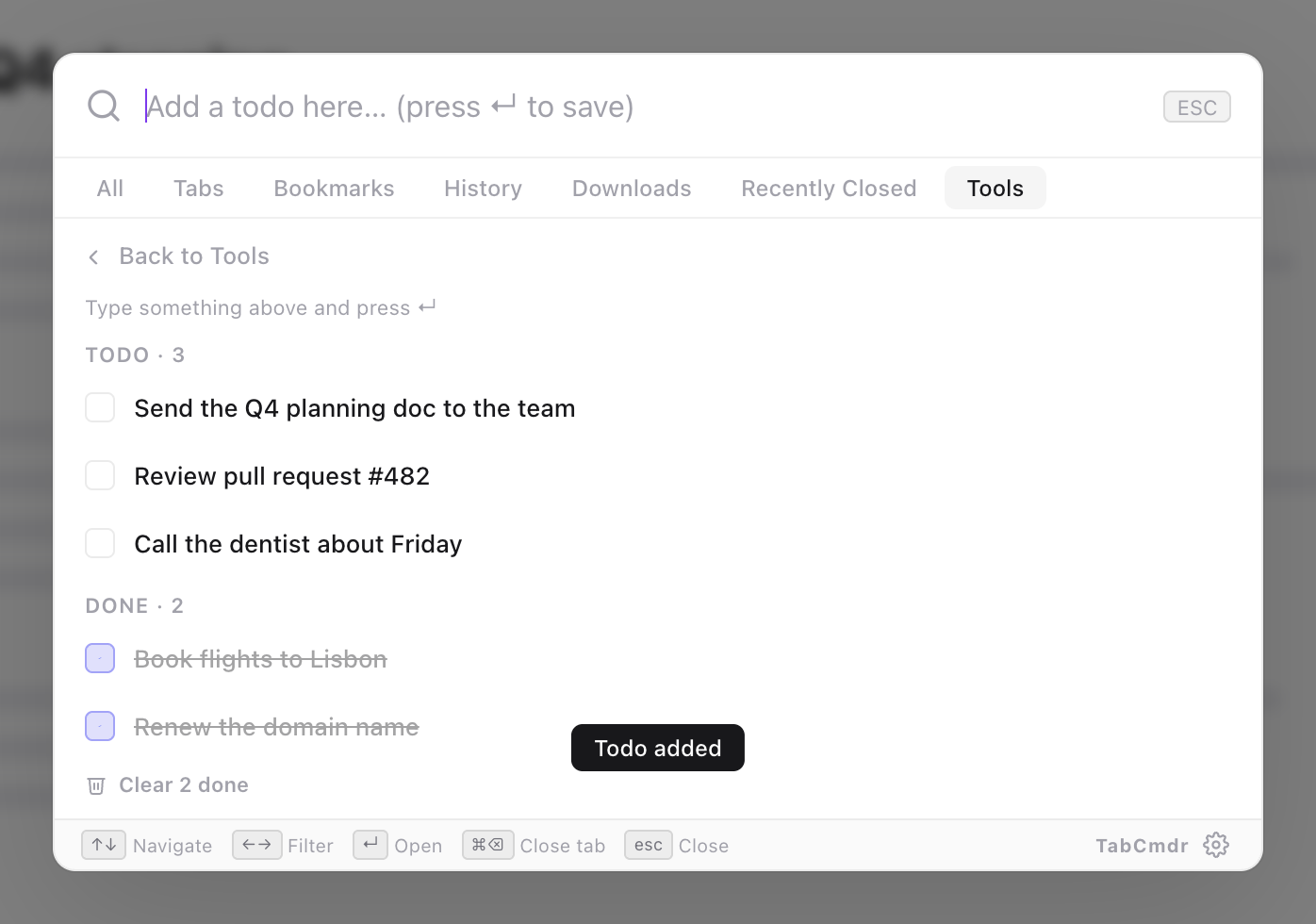The height and width of the screenshot is (924, 1316).
Task: Click the left-right Filter key icon
Action: (257, 845)
